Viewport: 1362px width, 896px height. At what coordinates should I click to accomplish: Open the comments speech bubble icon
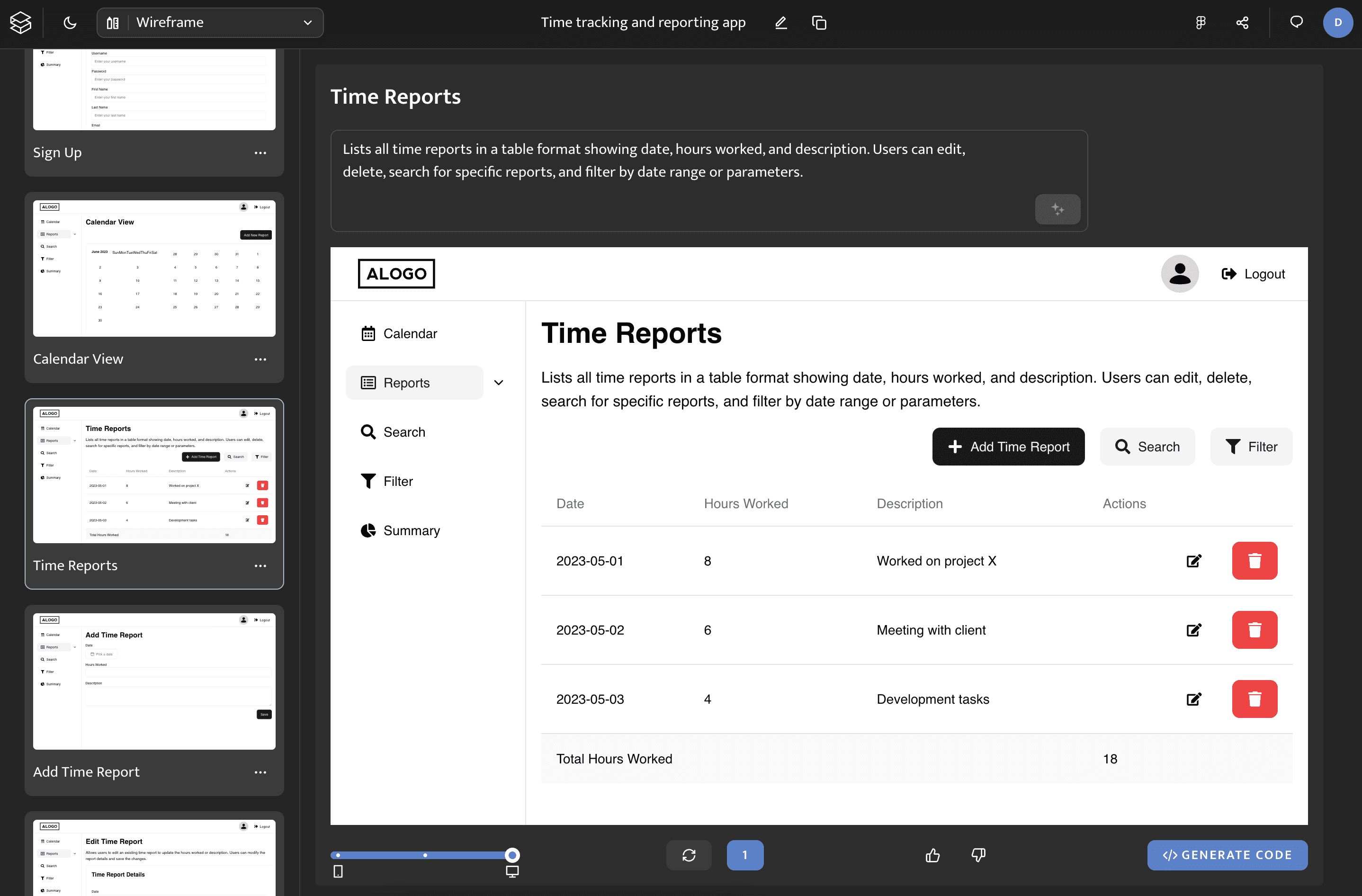(1296, 22)
